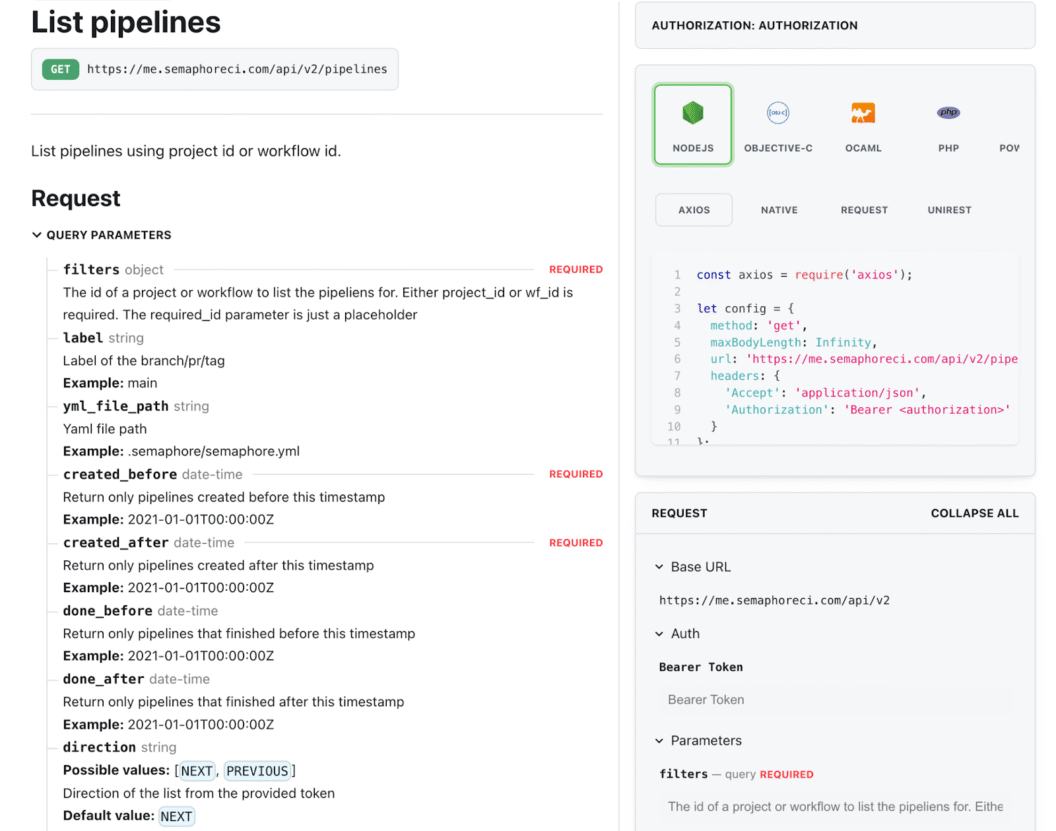Screen dimensions: 1056x831
Task: Choose the Objective-C language icon
Action: point(778,124)
